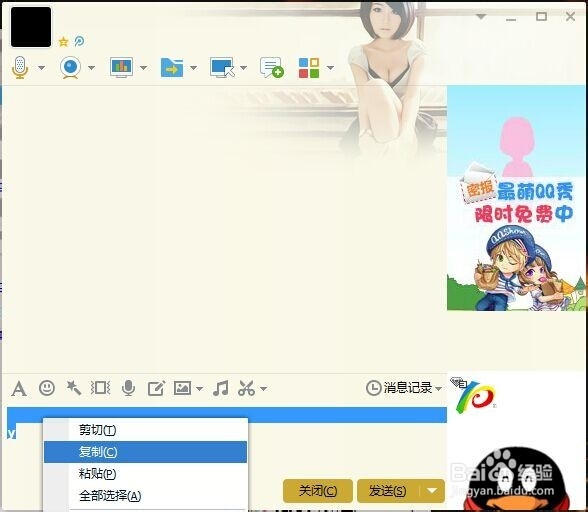The width and height of the screenshot is (588, 512).
Task: Record a voice message microphone icon
Action: 129,388
